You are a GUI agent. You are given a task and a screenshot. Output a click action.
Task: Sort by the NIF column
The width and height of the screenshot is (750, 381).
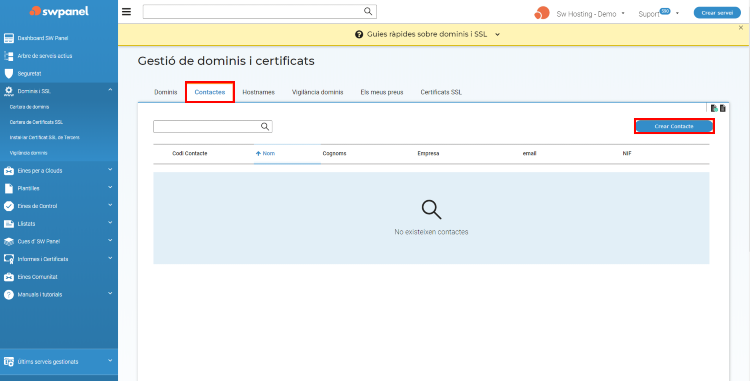pos(627,153)
